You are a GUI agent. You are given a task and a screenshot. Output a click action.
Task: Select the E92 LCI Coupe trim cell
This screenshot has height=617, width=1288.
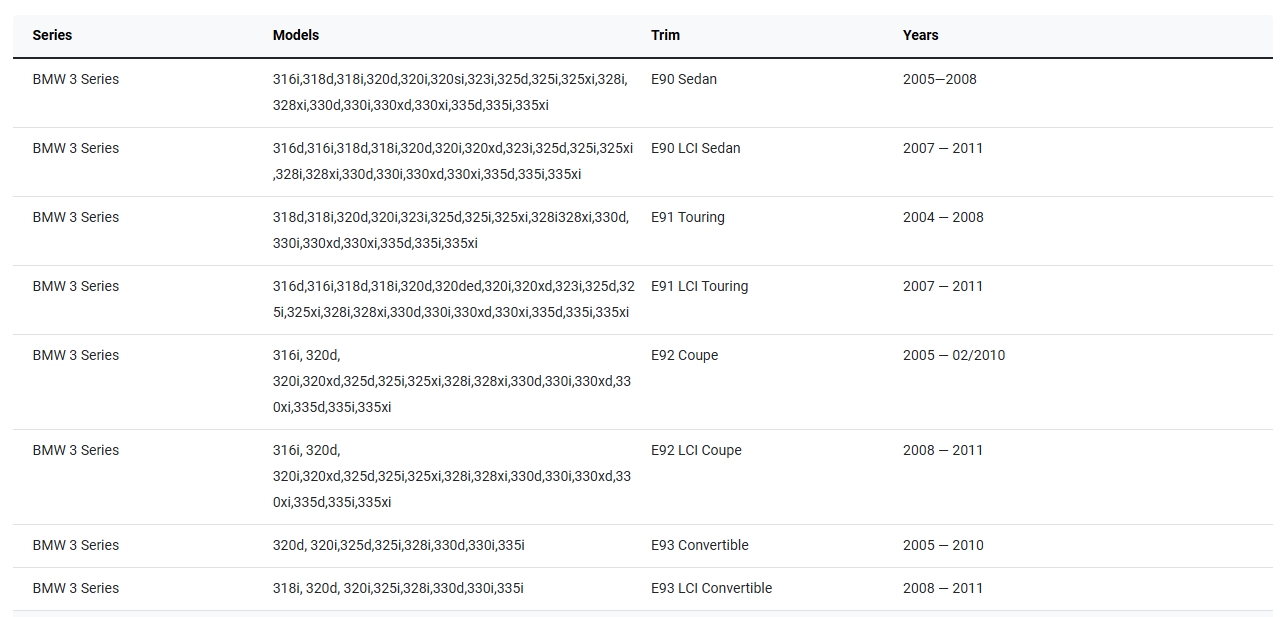pyautogui.click(x=696, y=450)
